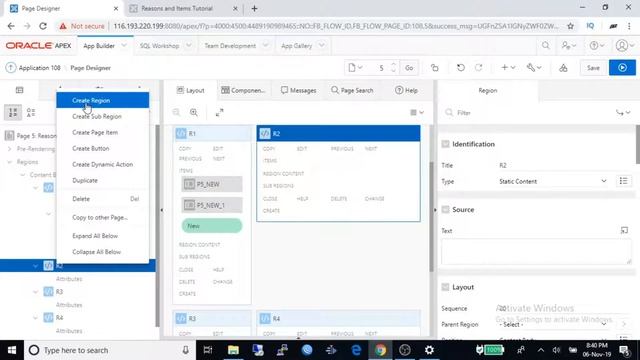This screenshot has width=640, height=360.
Task: Click the Source Text area
Action: pos(536,252)
